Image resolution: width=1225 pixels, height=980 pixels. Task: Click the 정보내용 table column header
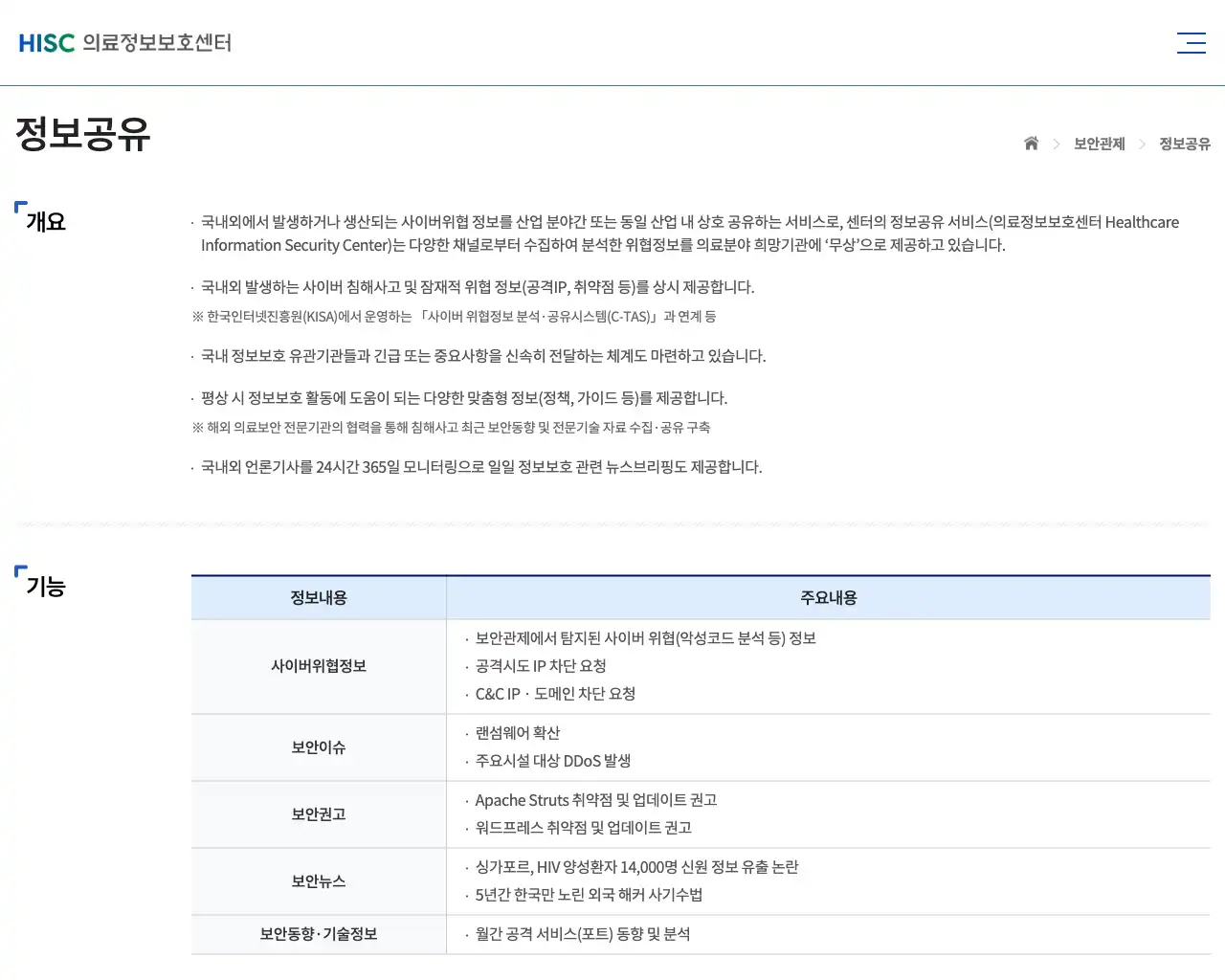(319, 597)
